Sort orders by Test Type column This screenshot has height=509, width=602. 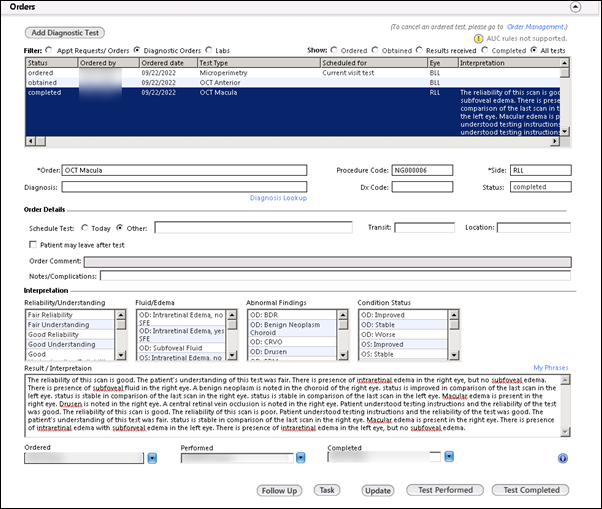[259, 63]
